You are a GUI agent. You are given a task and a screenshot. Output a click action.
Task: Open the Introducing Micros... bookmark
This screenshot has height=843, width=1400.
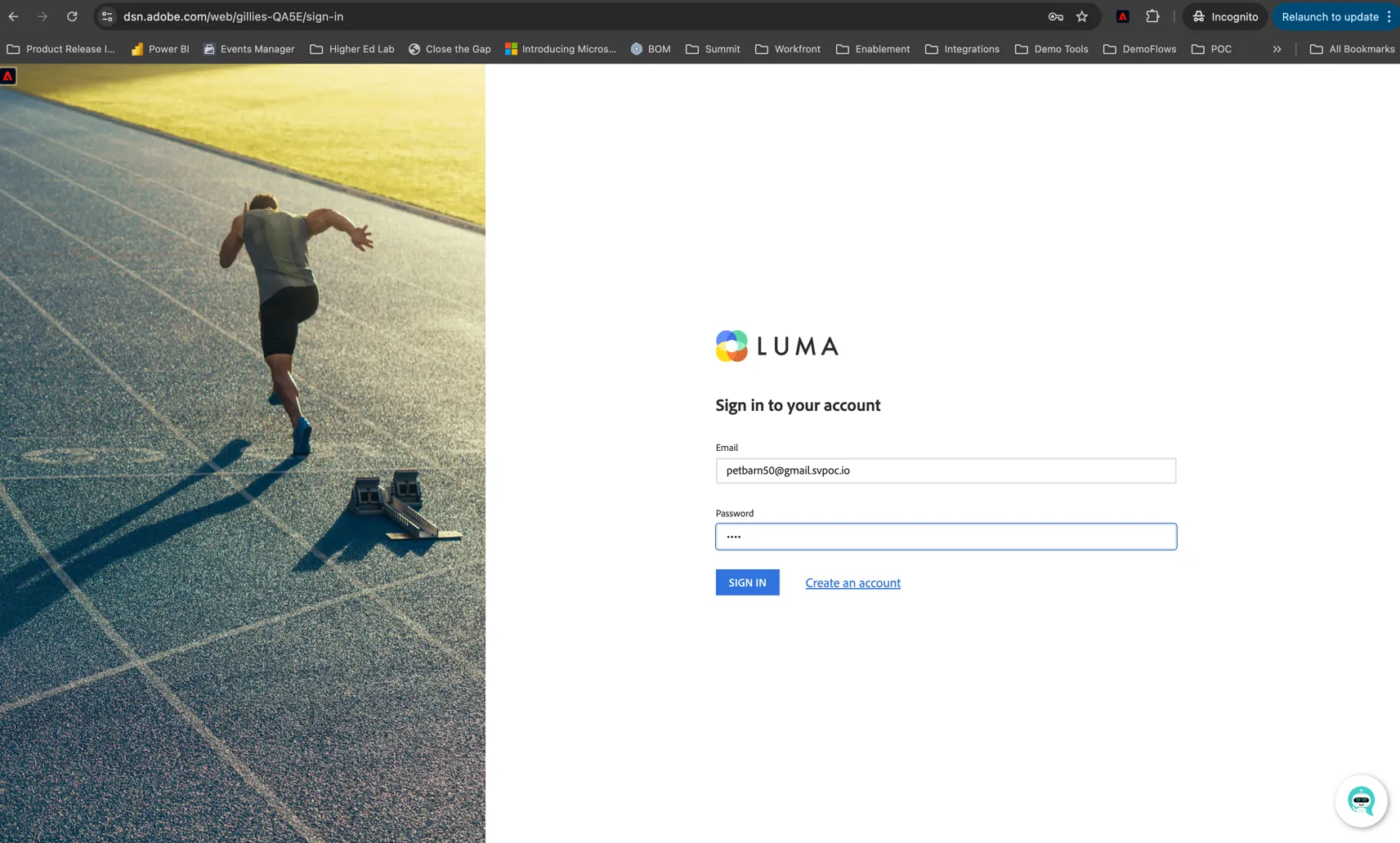[561, 49]
